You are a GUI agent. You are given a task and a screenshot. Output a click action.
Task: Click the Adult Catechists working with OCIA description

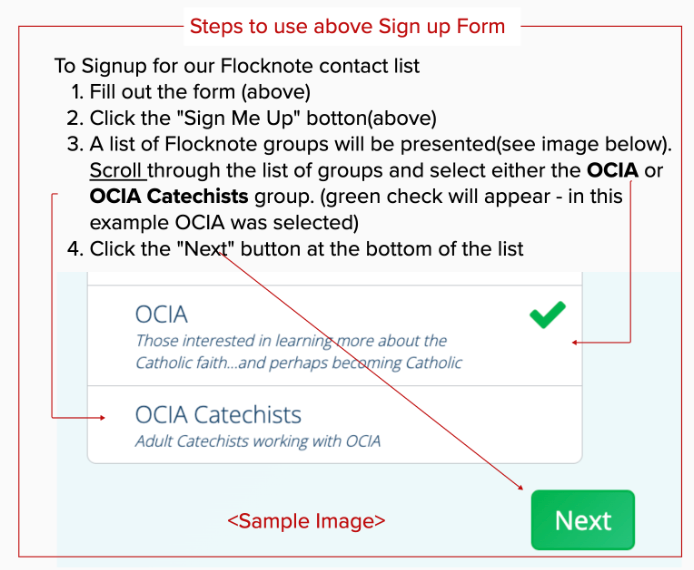coord(258,441)
